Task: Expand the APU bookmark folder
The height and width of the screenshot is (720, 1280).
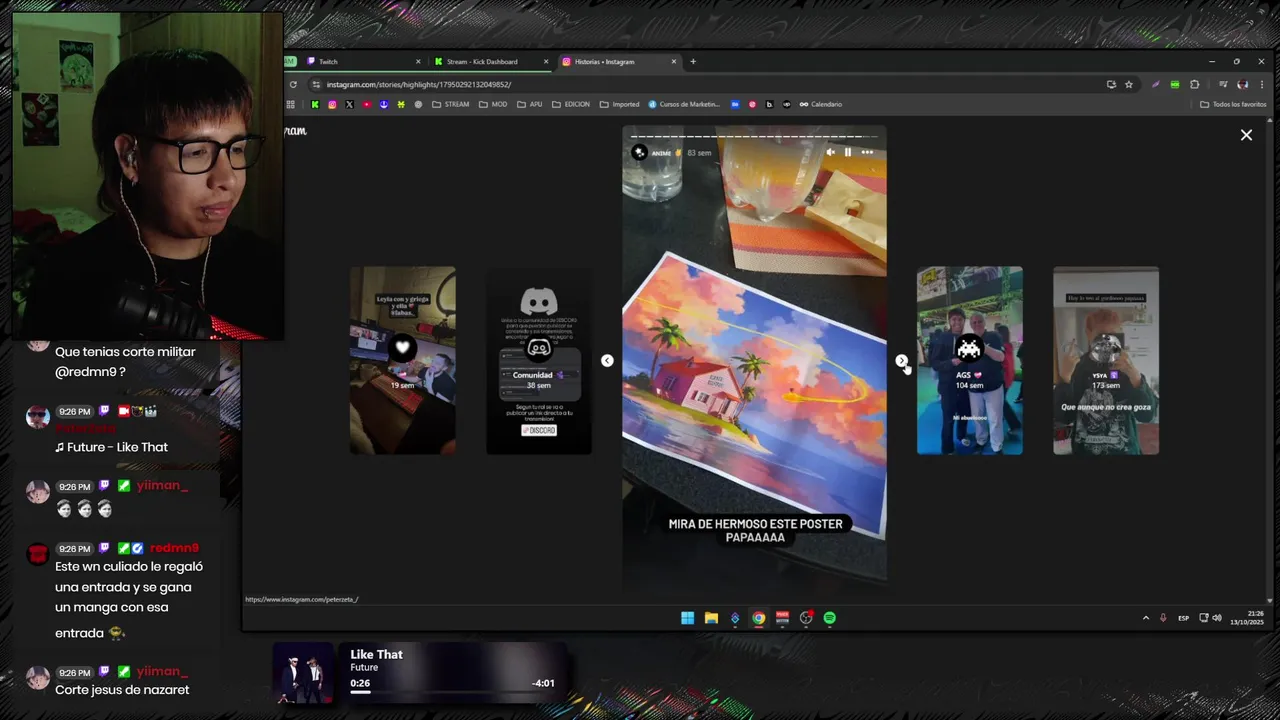Action: [x=530, y=104]
